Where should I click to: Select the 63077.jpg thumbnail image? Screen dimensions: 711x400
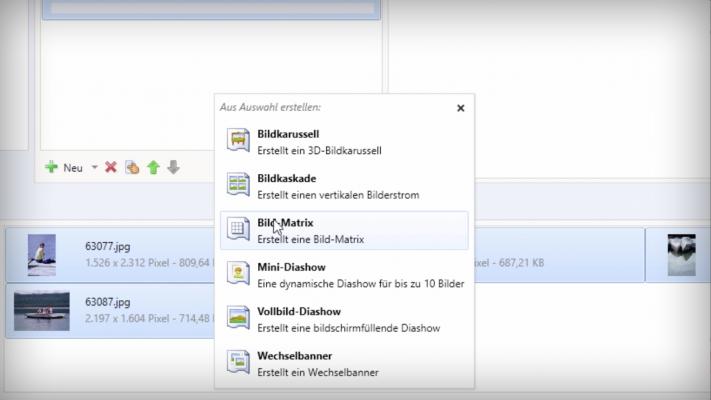41,255
